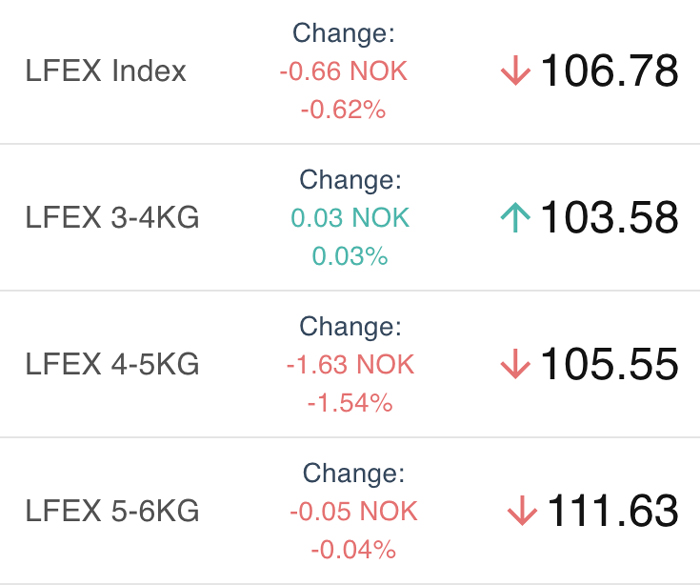Click the 111.63 price value
700x585 pixels.
point(612,510)
